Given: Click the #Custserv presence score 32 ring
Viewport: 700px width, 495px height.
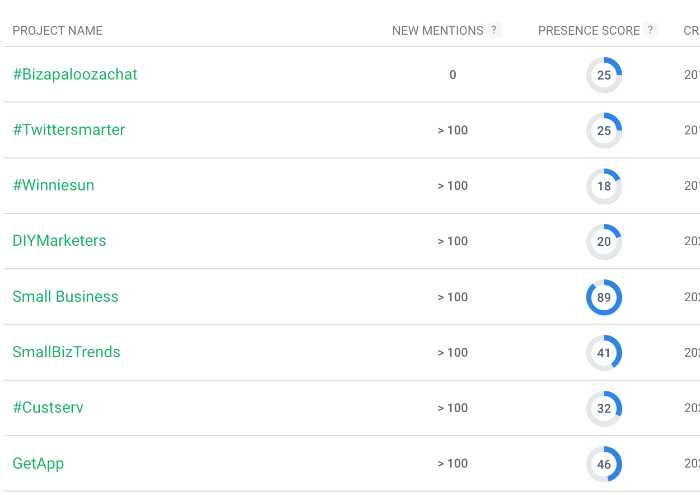Looking at the screenshot, I should click(604, 408).
